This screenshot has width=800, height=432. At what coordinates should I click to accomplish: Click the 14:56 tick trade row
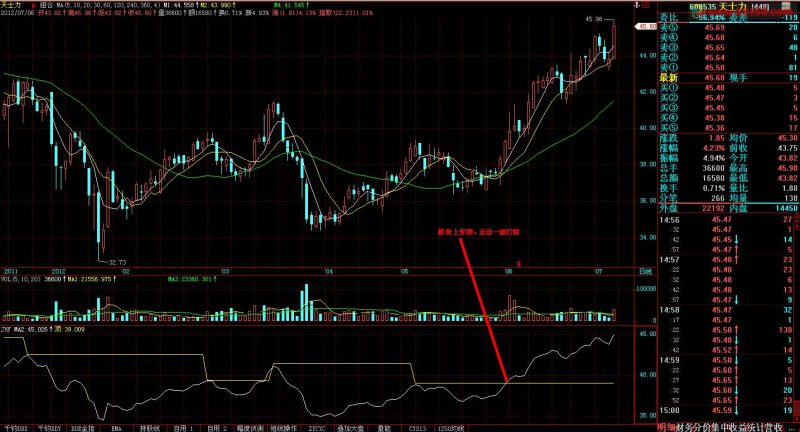click(x=728, y=220)
